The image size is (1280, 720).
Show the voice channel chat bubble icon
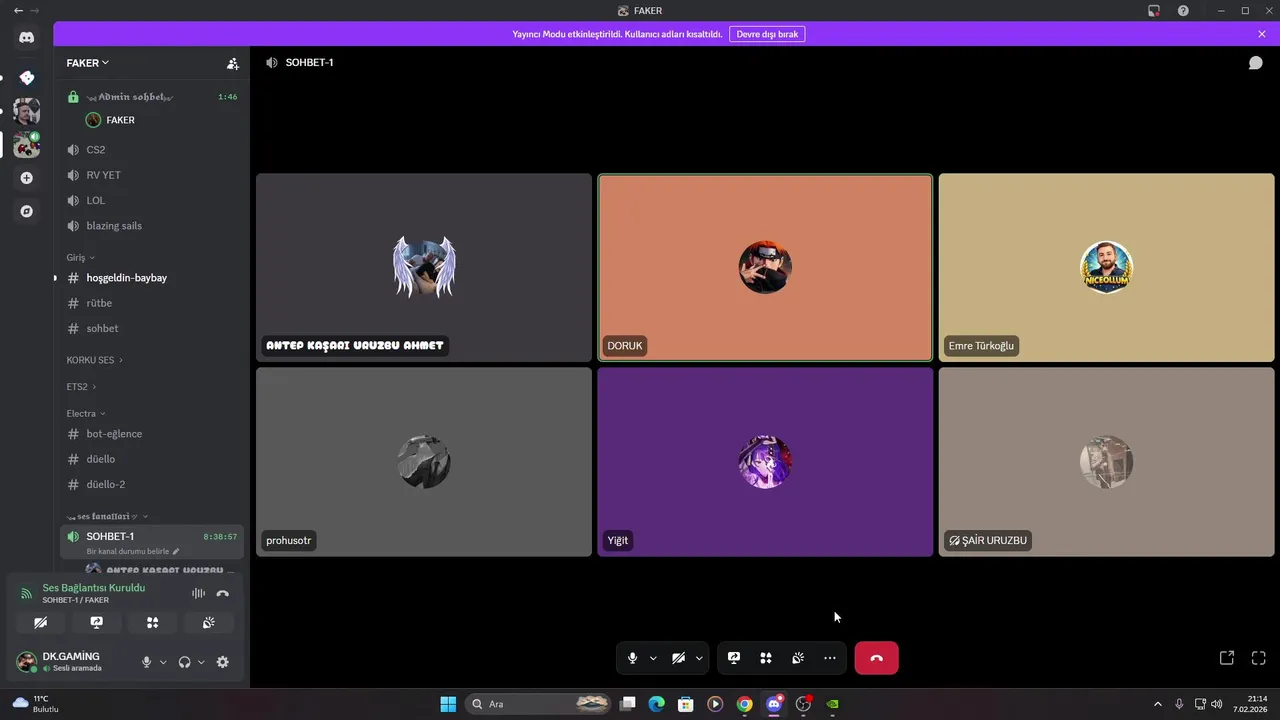(x=1255, y=63)
